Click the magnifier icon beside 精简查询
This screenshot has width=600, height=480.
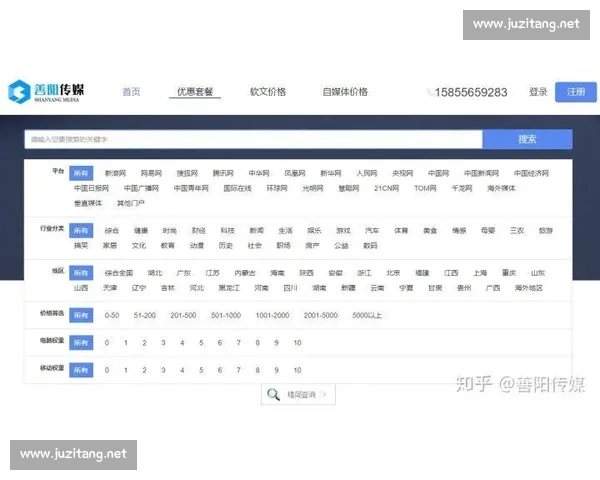tap(273, 394)
